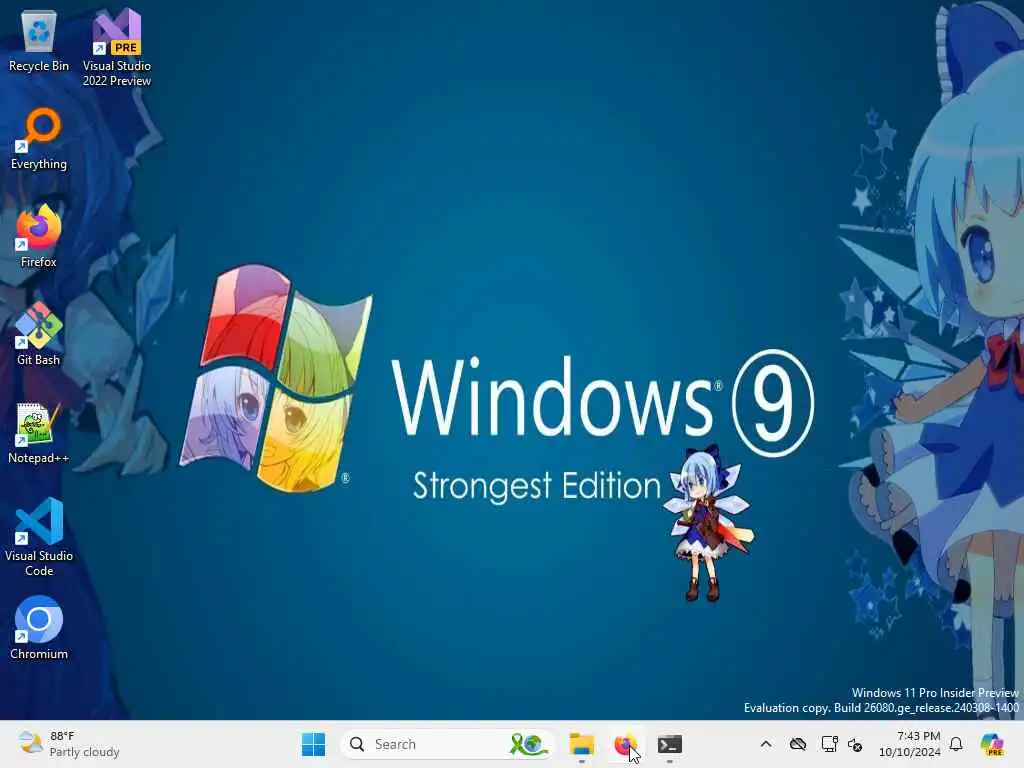Click the muted volume tray icon
The width and height of the screenshot is (1024, 768).
pos(855,744)
